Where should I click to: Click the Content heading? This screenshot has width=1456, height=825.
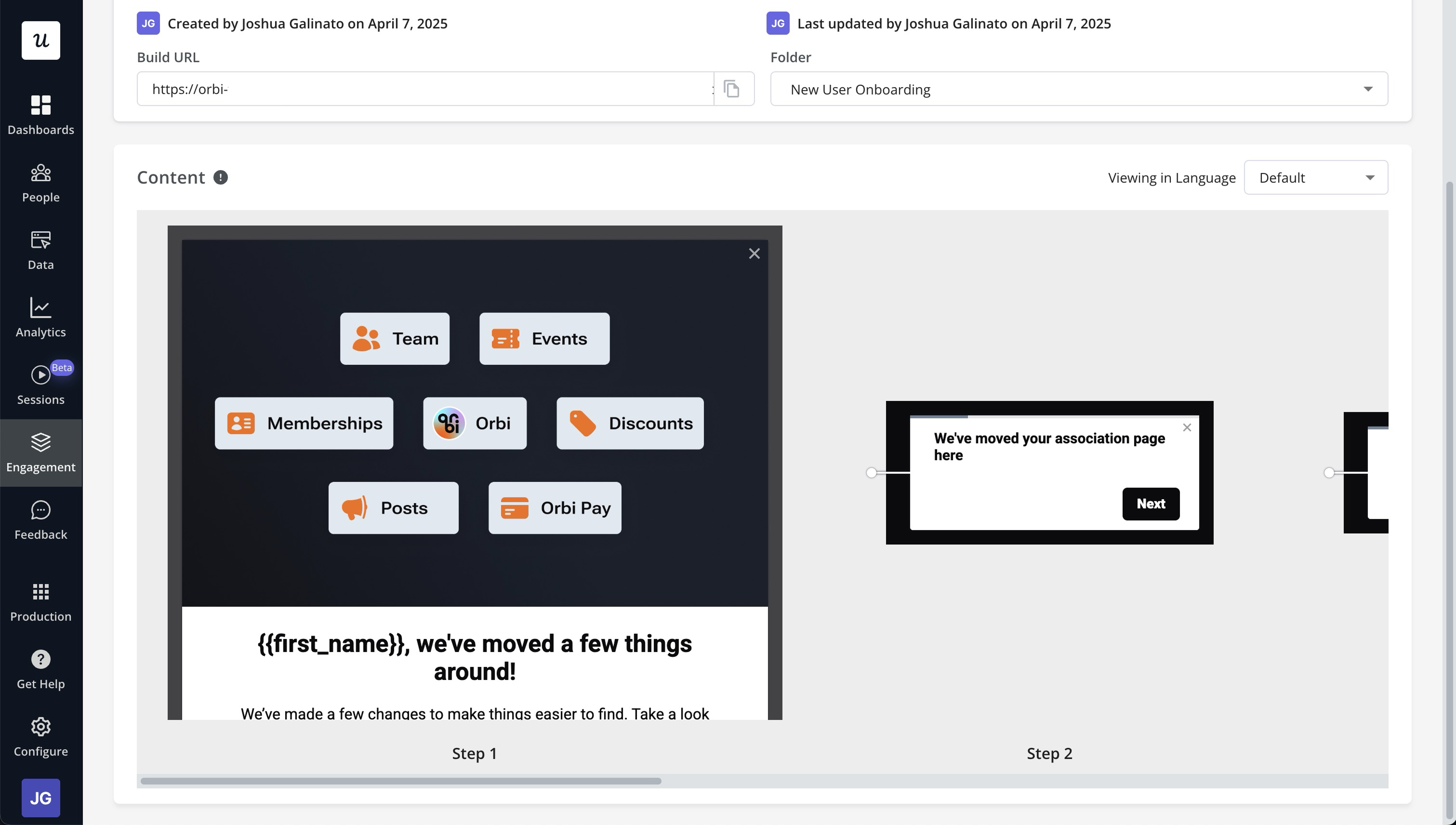pos(171,177)
